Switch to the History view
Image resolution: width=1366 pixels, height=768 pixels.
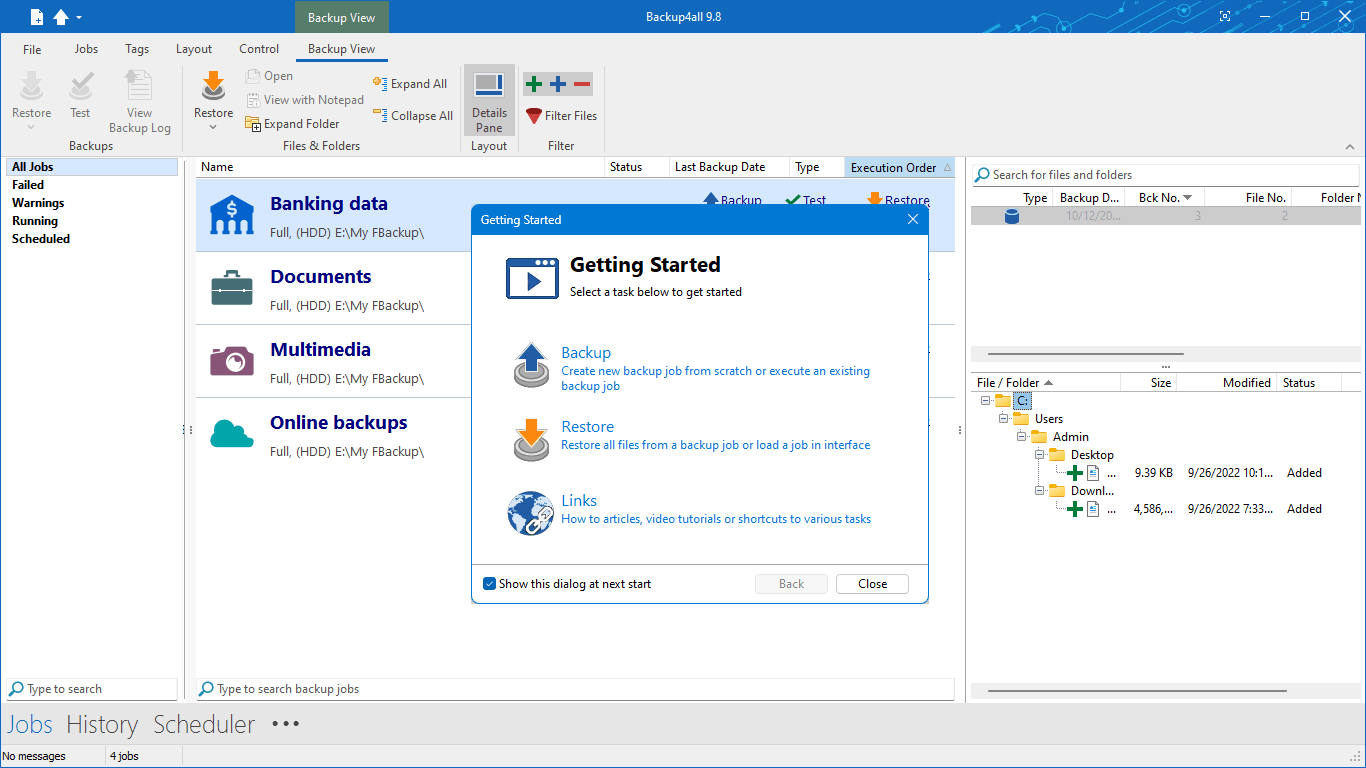[x=102, y=725]
